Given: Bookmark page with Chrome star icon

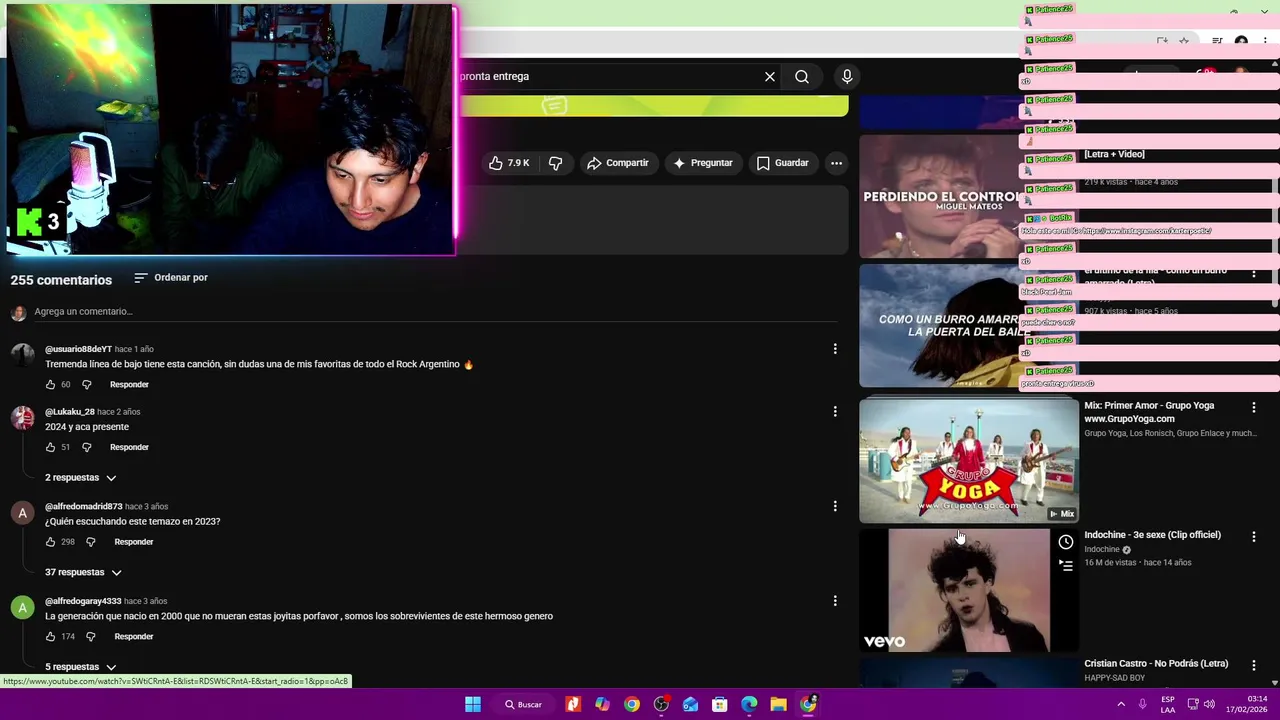Looking at the screenshot, I should click(1184, 41).
